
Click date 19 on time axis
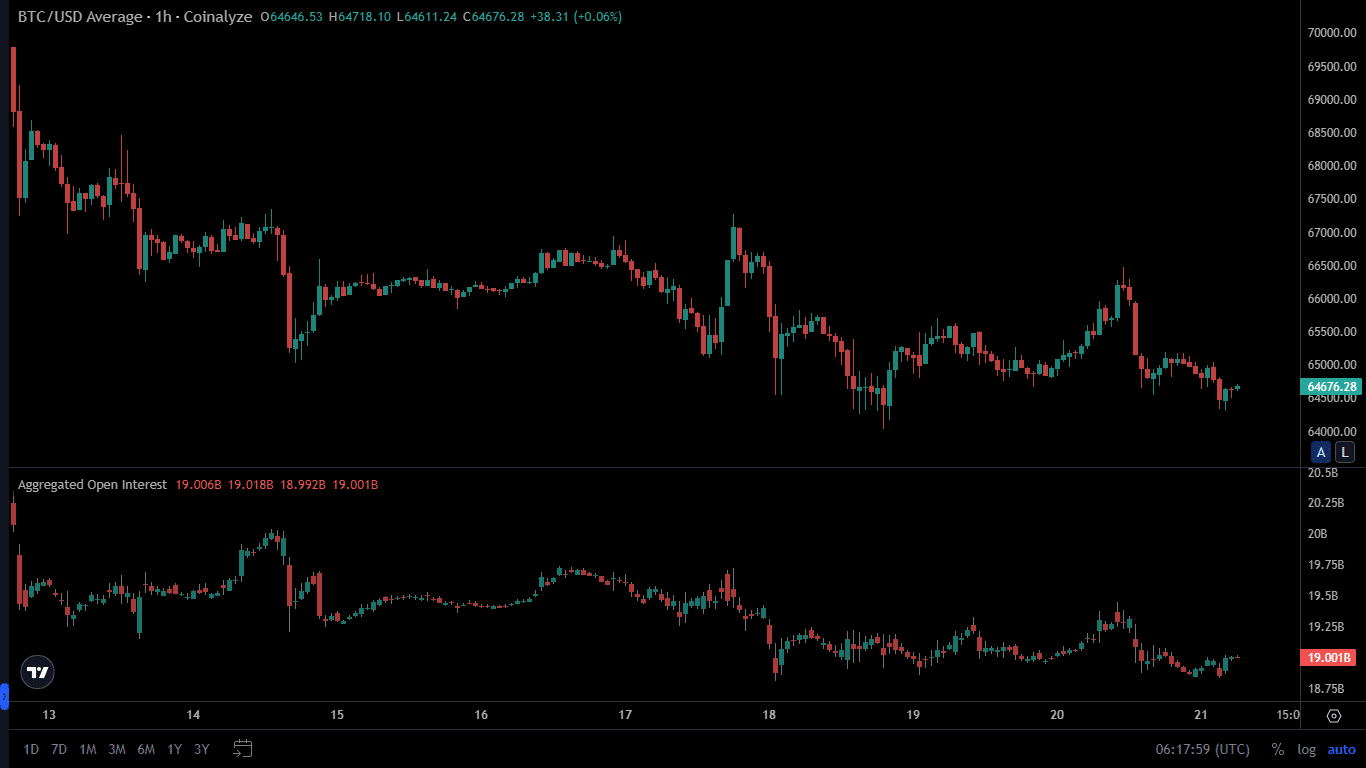[913, 715]
